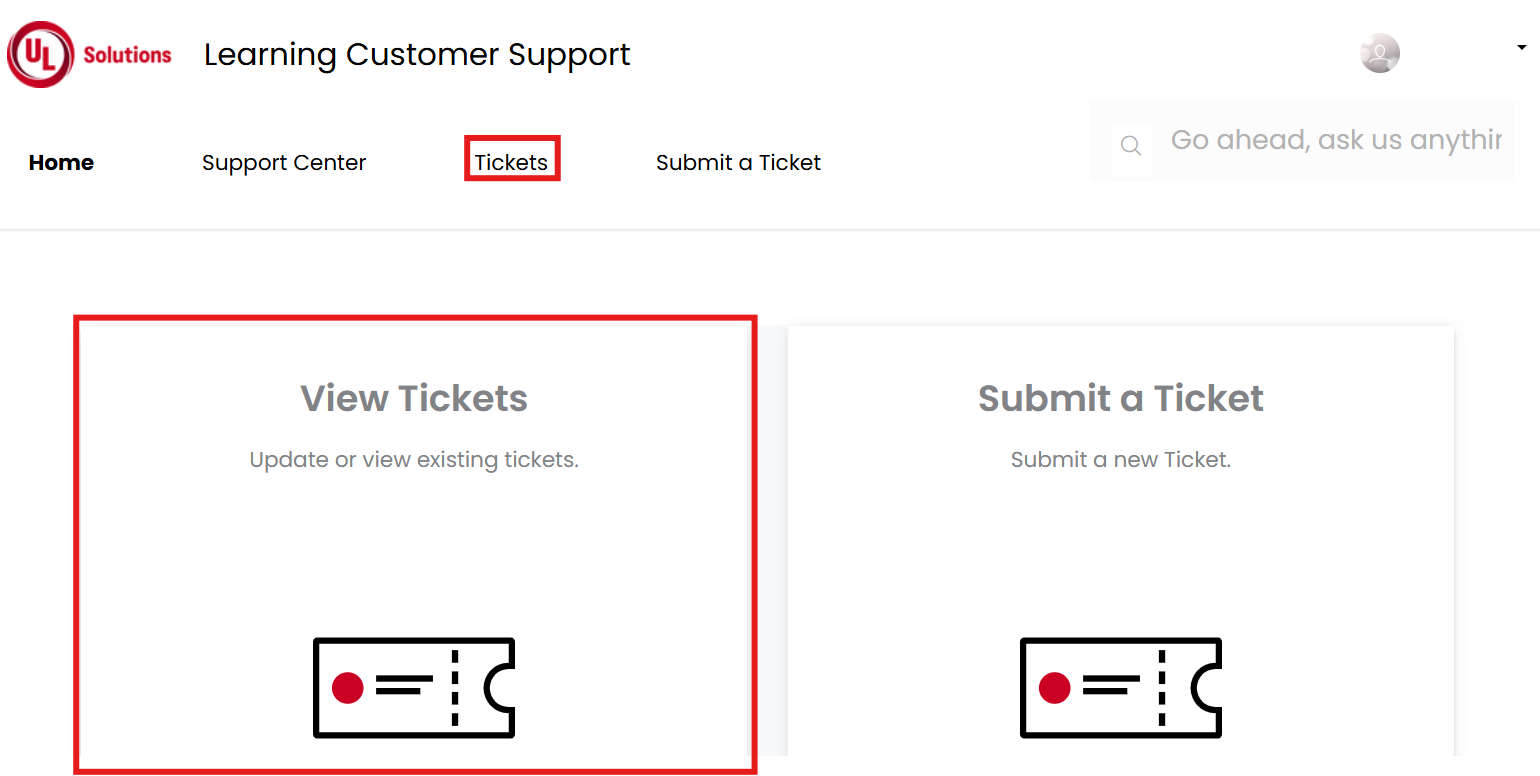Go to the Home menu item
Image resolution: width=1540 pixels, height=776 pixels.
[x=61, y=162]
